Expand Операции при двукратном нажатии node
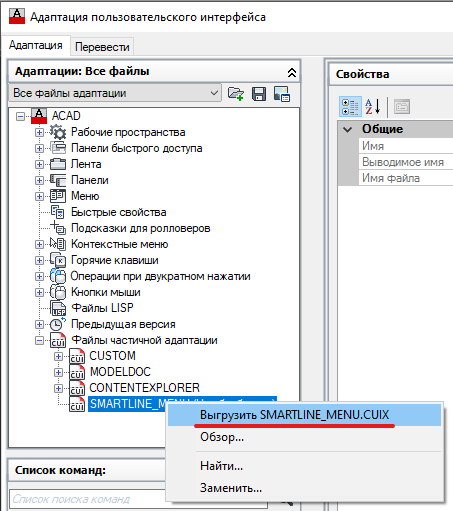Viewport: 453px width, 511px height. [x=39, y=276]
